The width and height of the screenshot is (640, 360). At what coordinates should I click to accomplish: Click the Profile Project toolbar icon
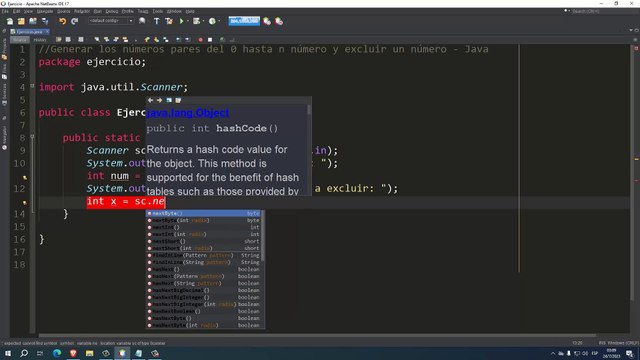(x=212, y=21)
